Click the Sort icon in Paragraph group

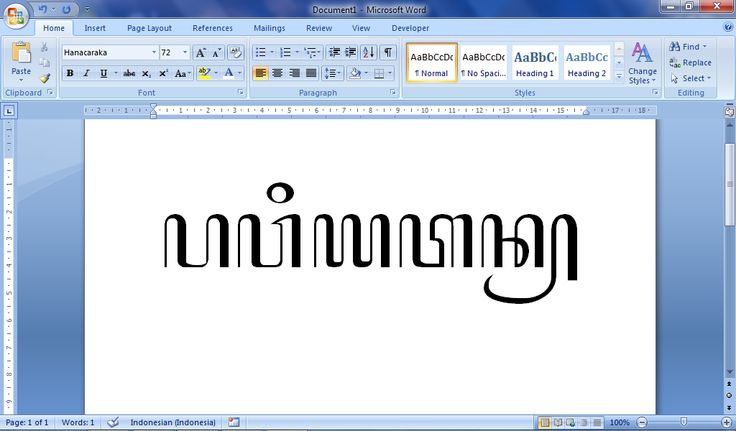(x=369, y=52)
